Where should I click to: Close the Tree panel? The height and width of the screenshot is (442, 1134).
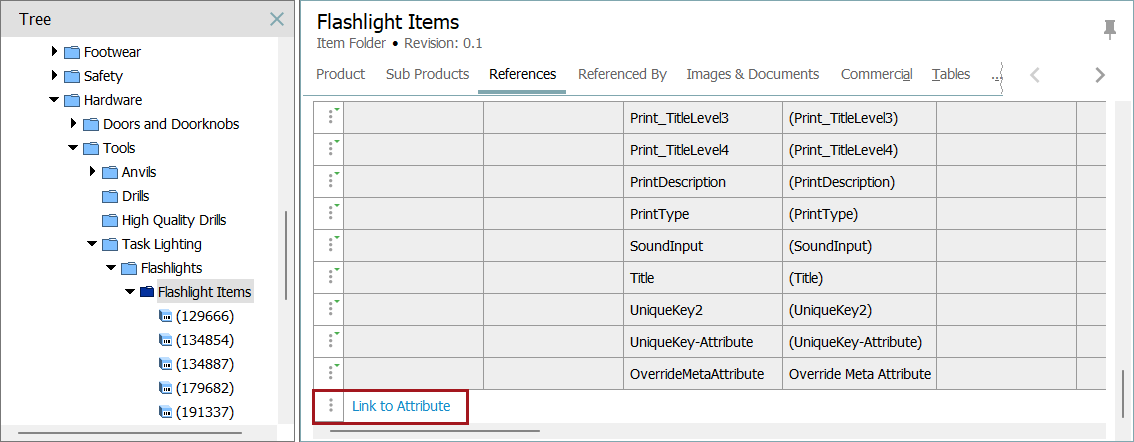coord(277,19)
